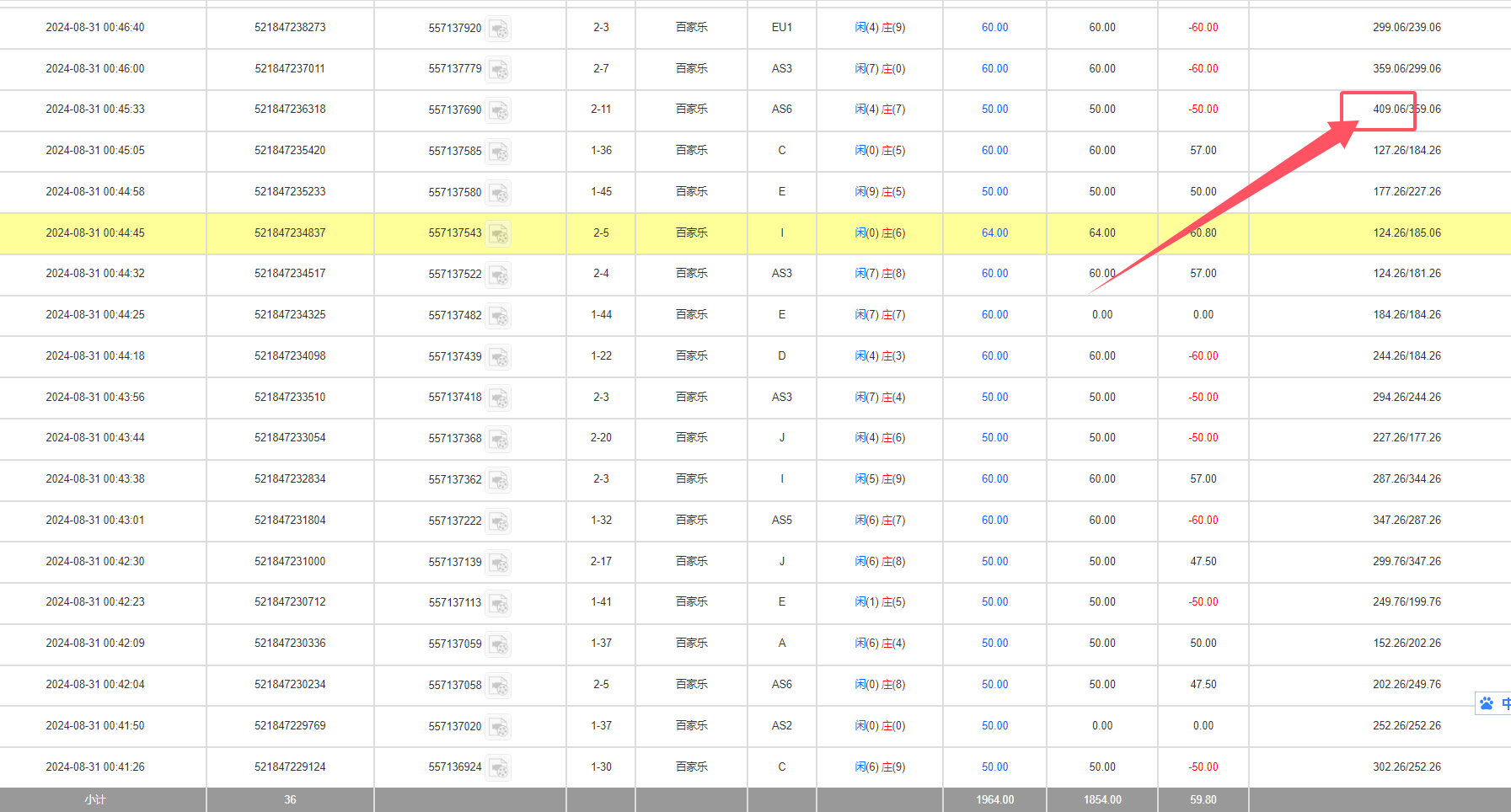Play the video record for round 557137690
Screen dimensions: 1511x812
[499, 111]
